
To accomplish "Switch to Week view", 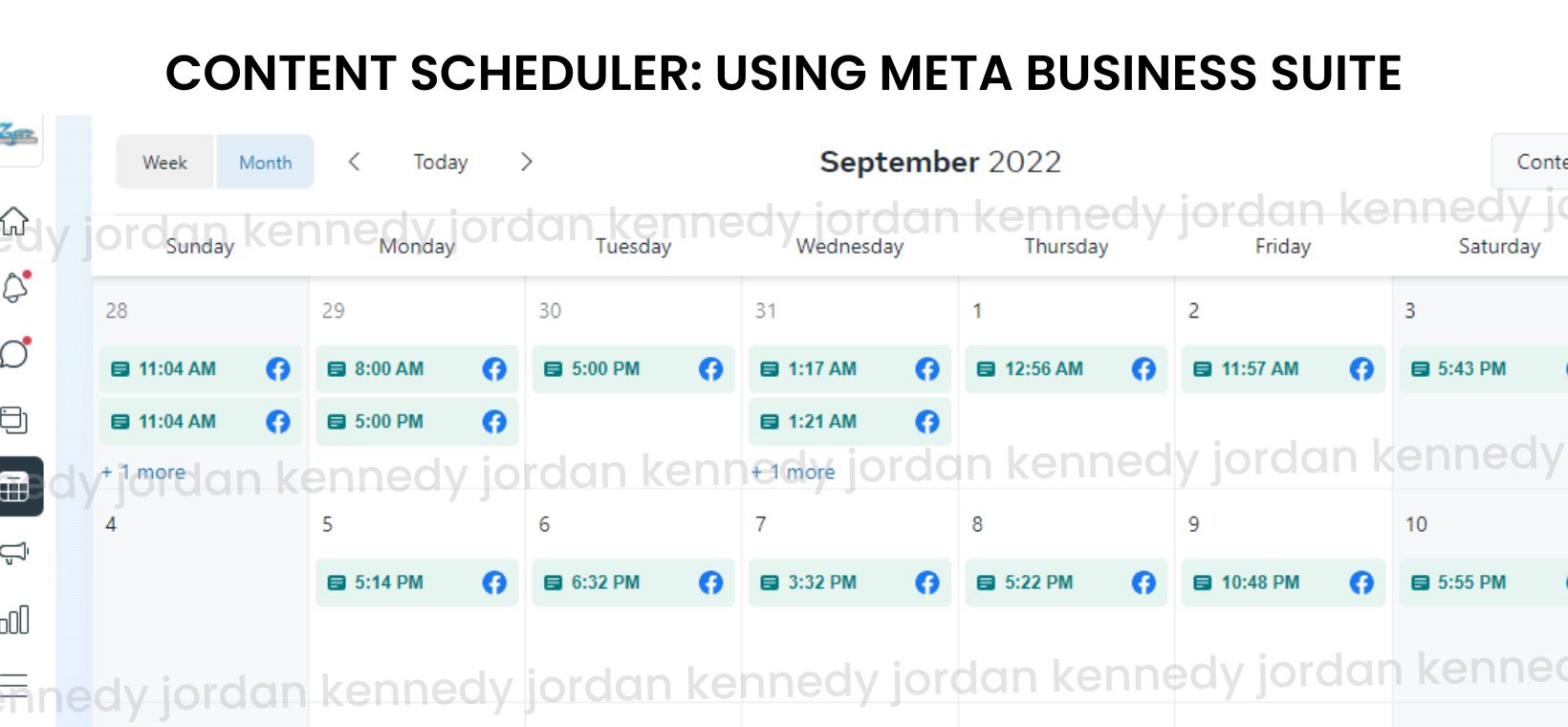I will pyautogui.click(x=164, y=163).
